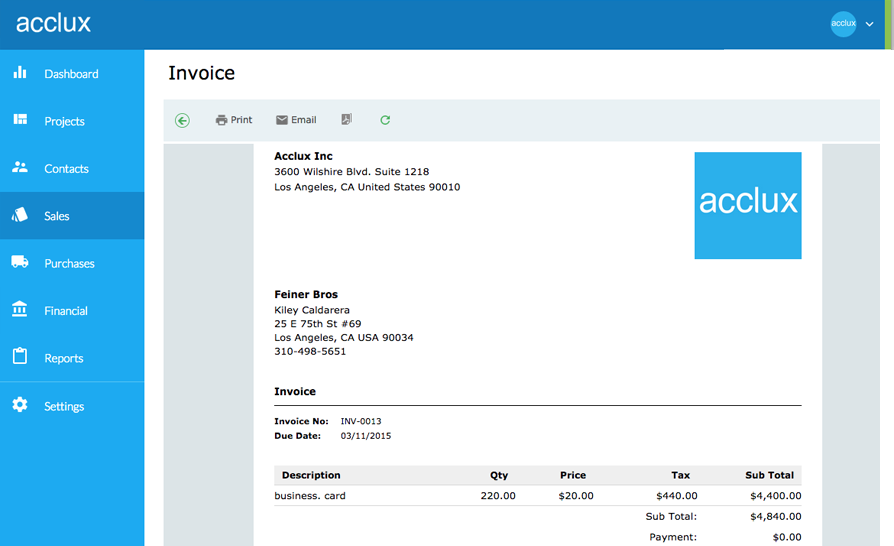The image size is (894, 546).
Task: Click the acclux user avatar
Action: [843, 24]
